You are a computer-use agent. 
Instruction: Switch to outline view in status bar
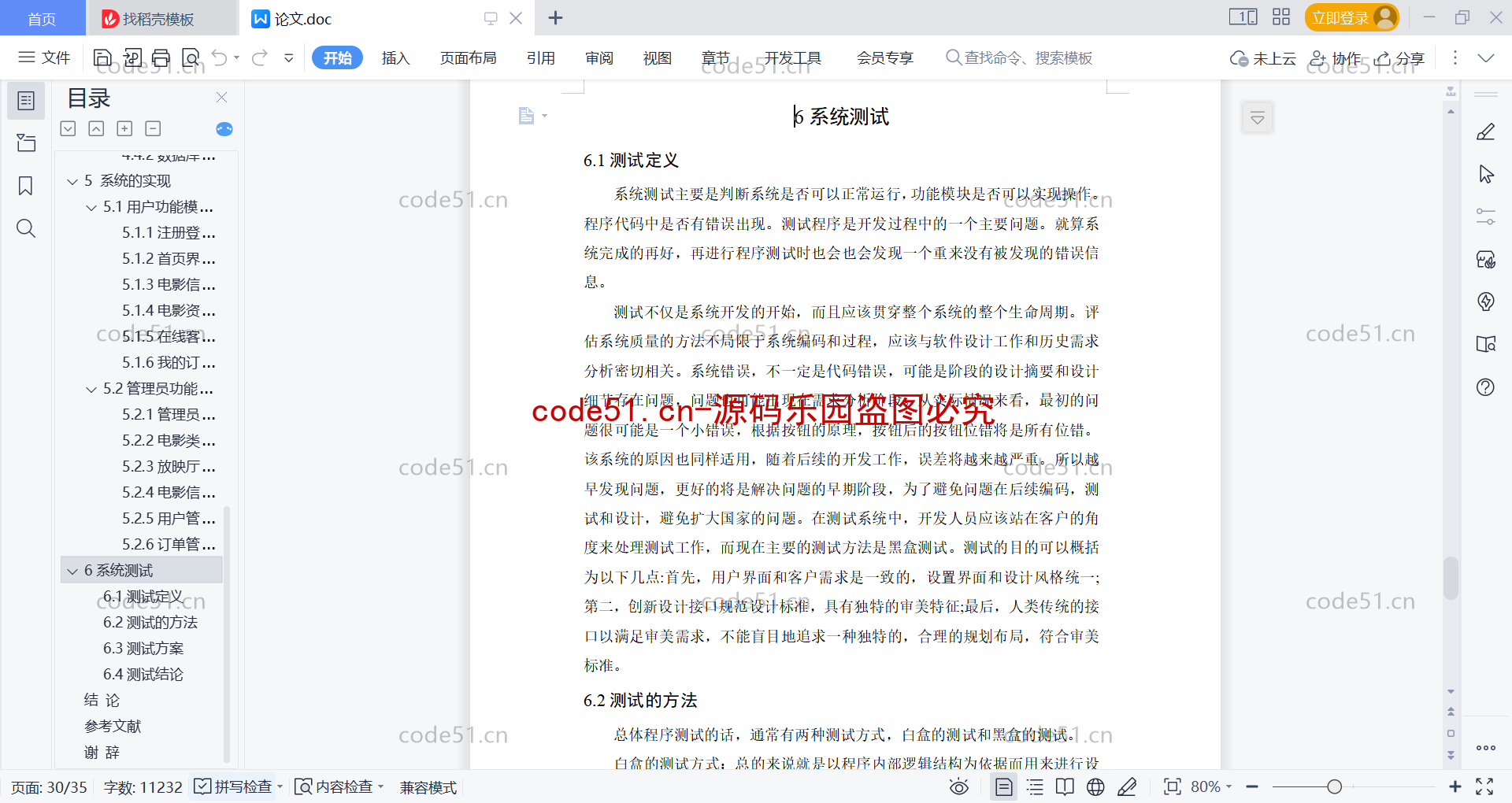(x=1035, y=786)
